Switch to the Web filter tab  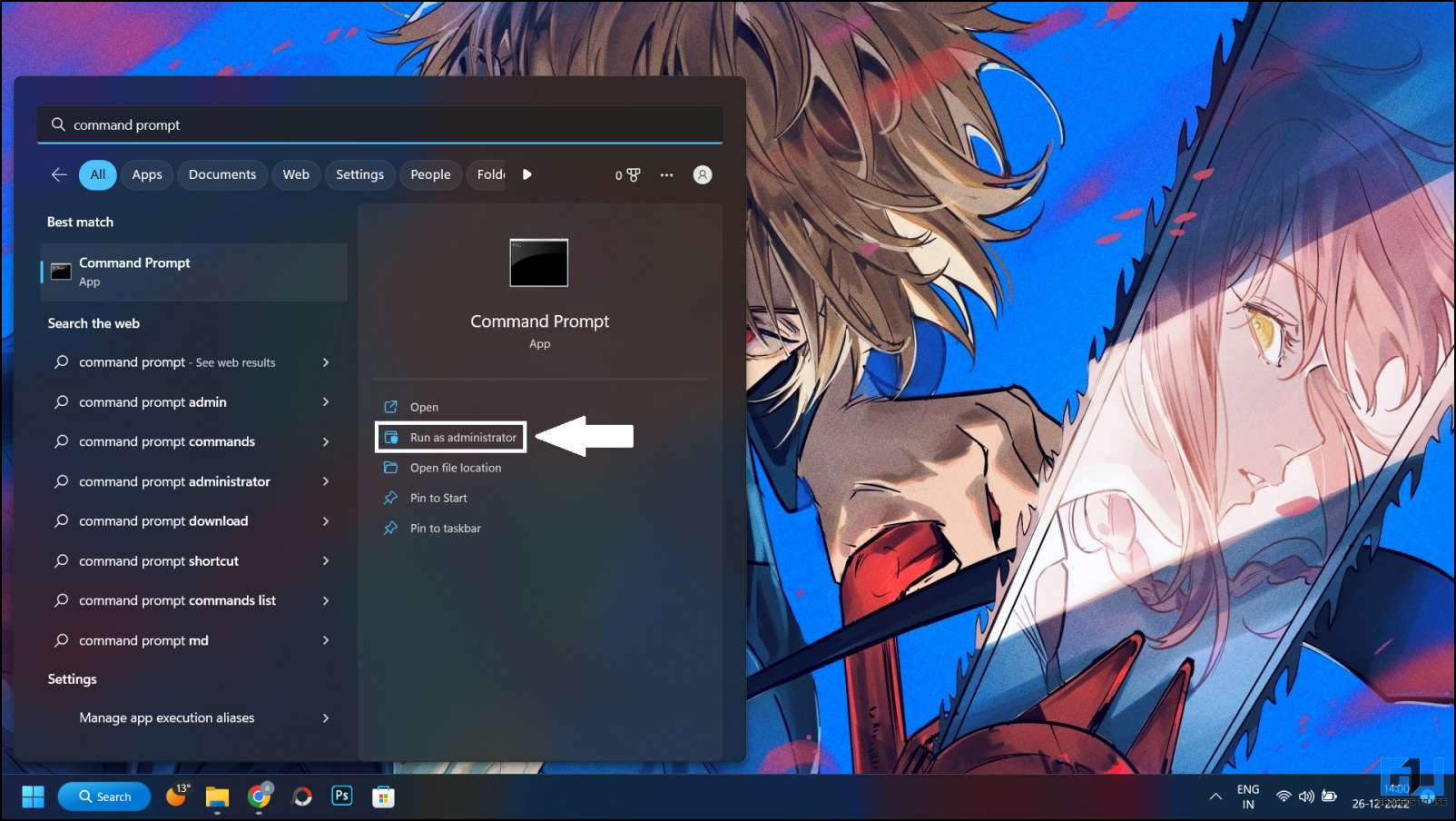[x=296, y=174]
